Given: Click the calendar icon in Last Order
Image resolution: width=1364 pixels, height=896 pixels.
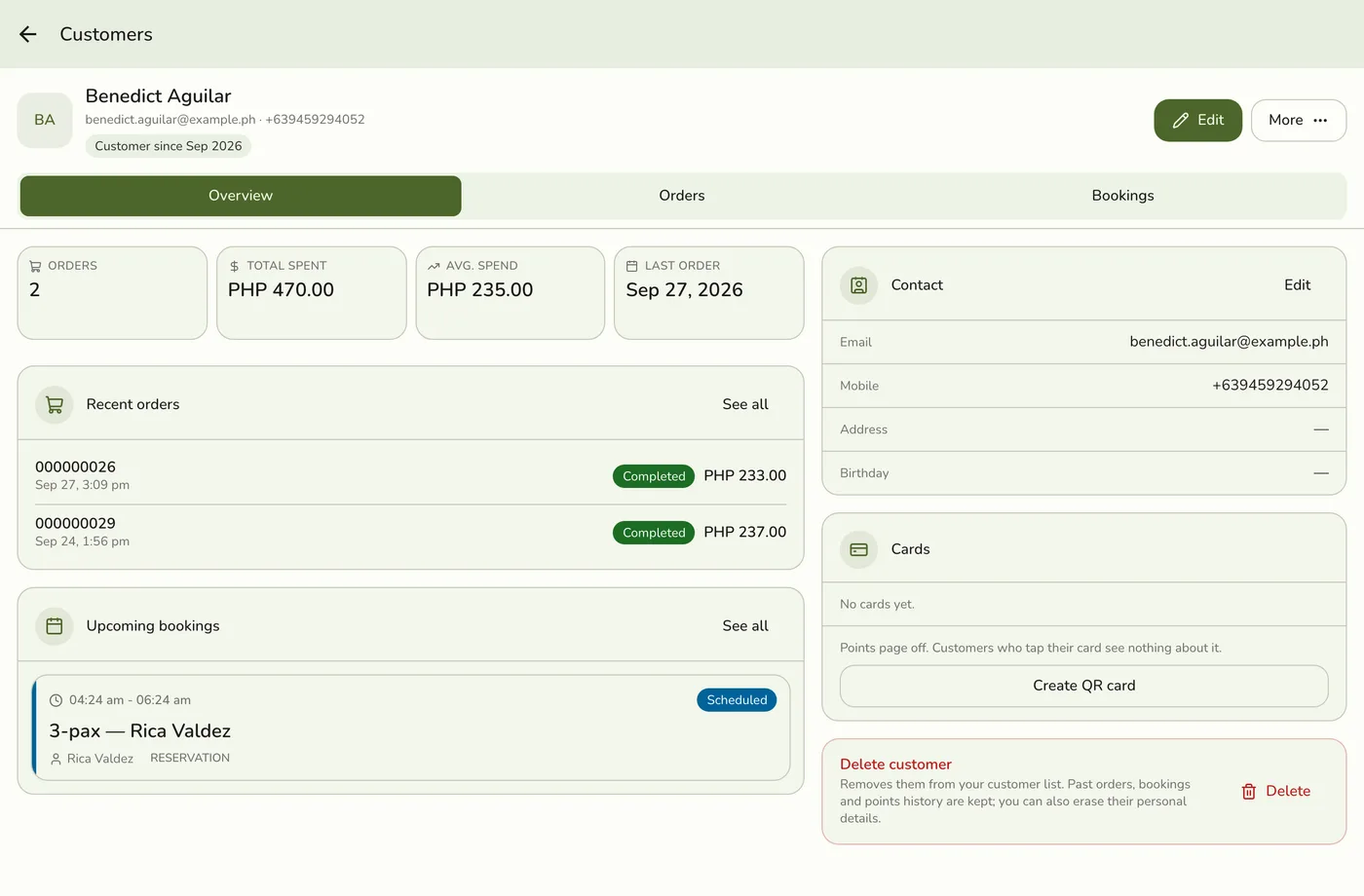Looking at the screenshot, I should click(631, 266).
